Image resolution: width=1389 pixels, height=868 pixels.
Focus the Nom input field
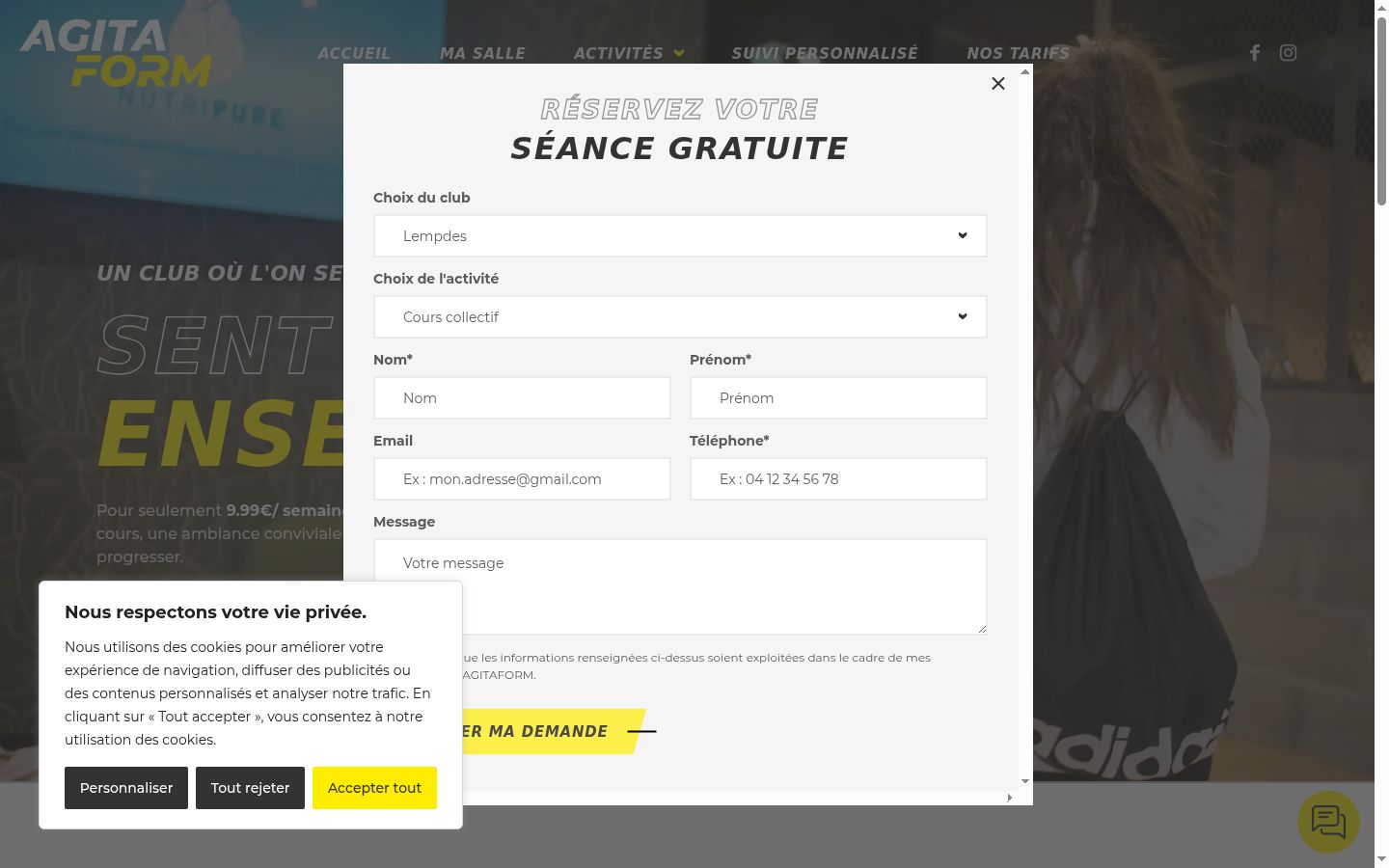(x=522, y=398)
